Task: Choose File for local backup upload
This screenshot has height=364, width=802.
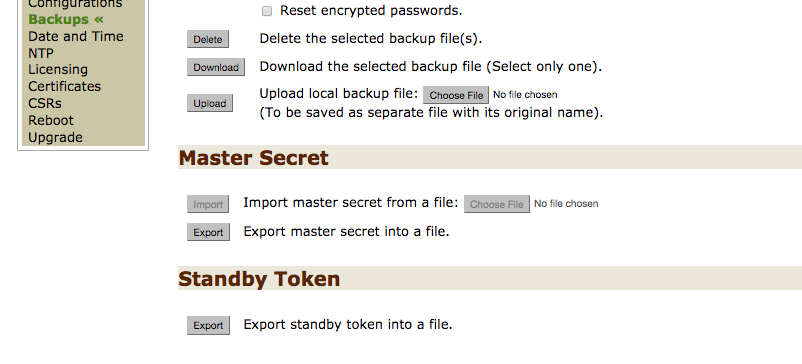Action: point(456,95)
